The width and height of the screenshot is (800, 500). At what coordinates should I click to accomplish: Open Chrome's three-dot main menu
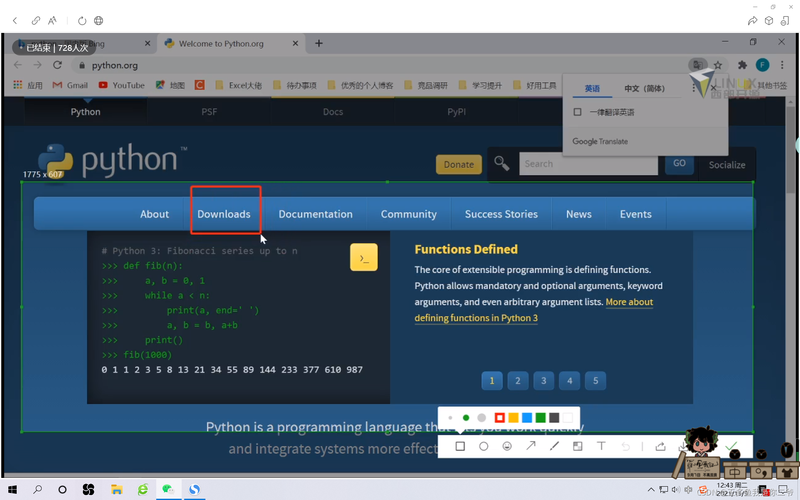tap(782, 65)
